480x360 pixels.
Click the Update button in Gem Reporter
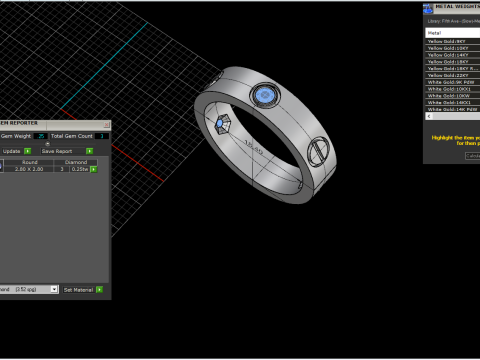12,151
